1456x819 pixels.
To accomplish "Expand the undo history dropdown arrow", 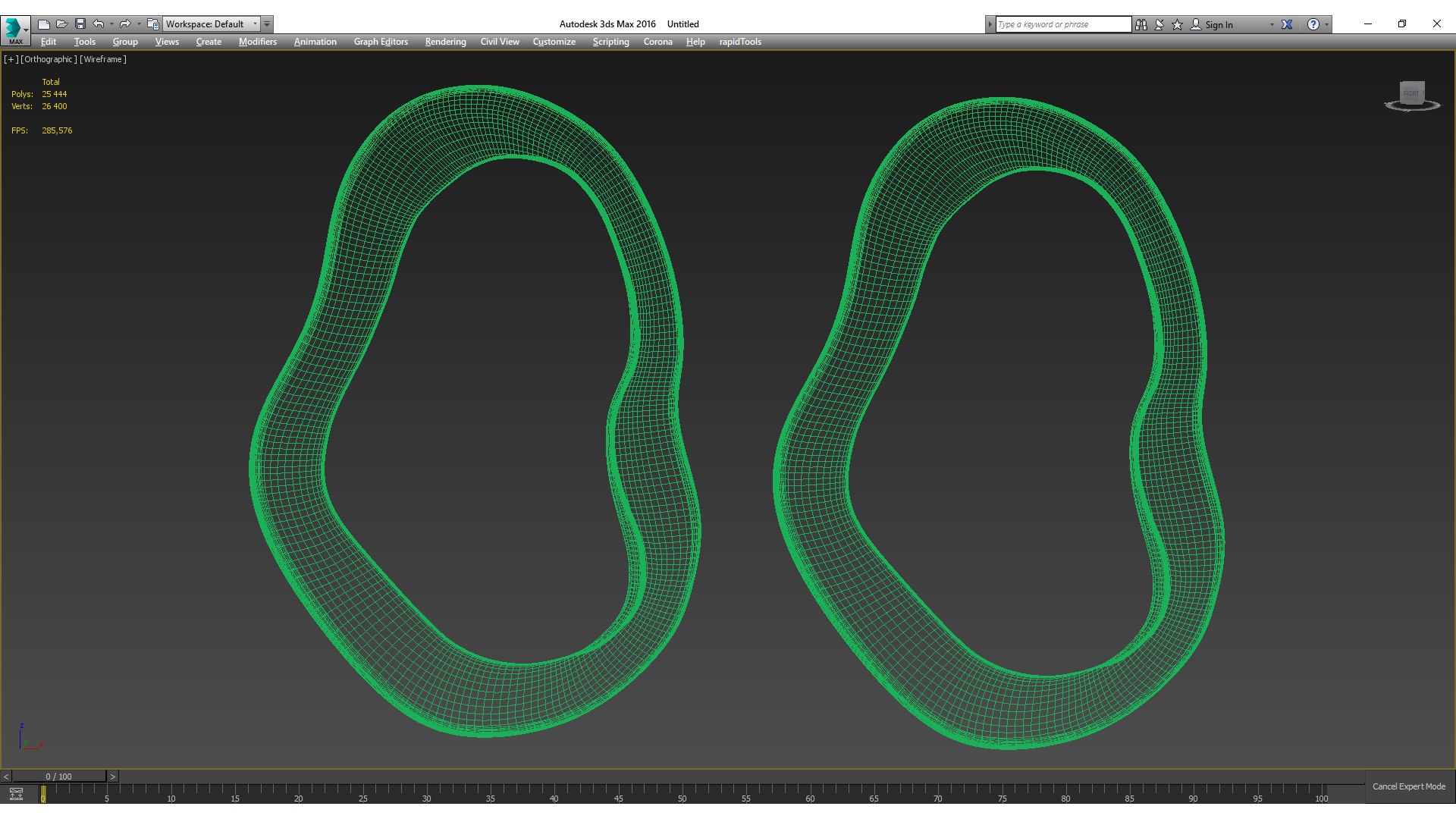I will point(111,24).
